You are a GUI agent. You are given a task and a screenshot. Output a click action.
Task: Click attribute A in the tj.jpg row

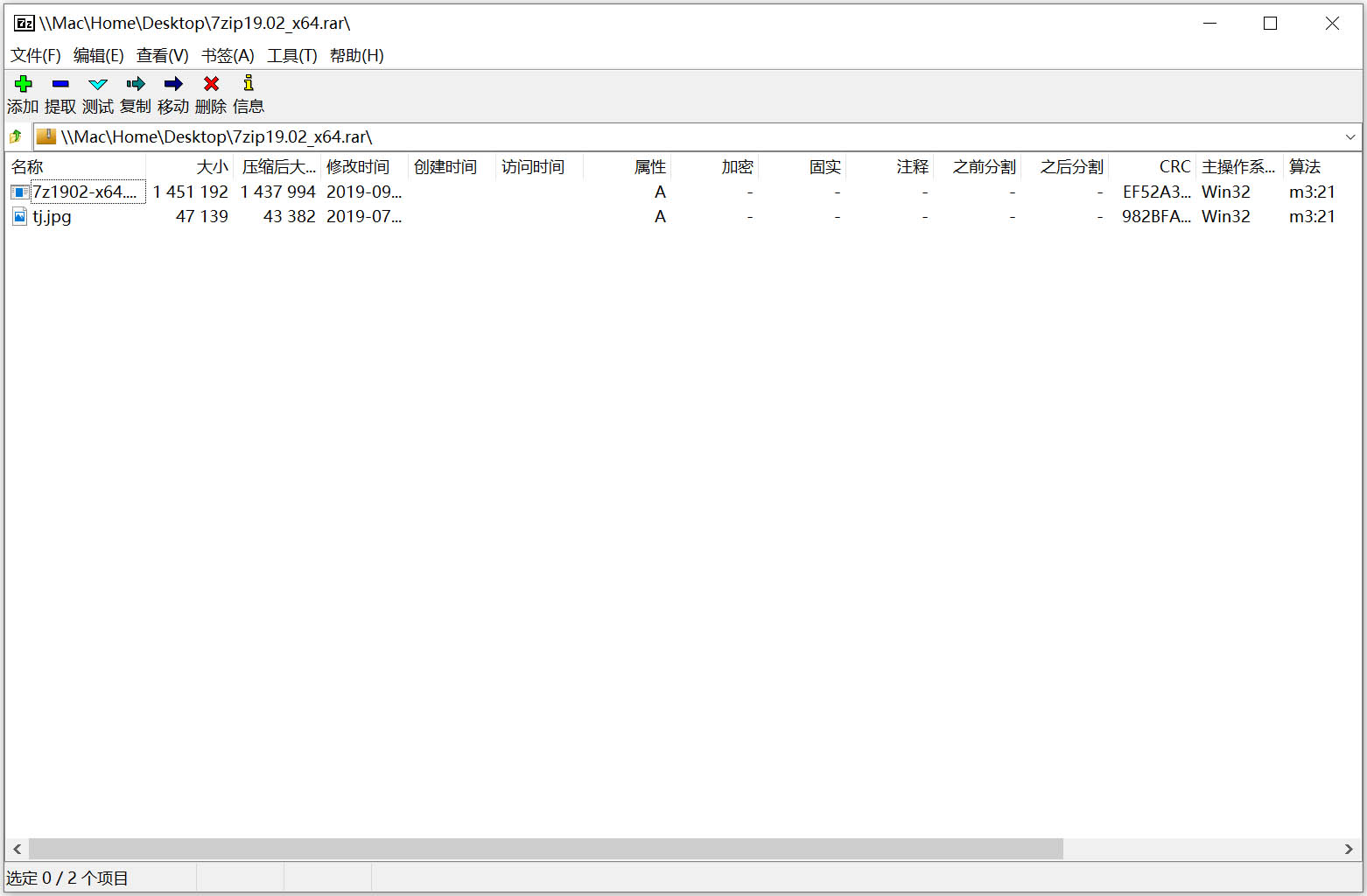pos(660,216)
